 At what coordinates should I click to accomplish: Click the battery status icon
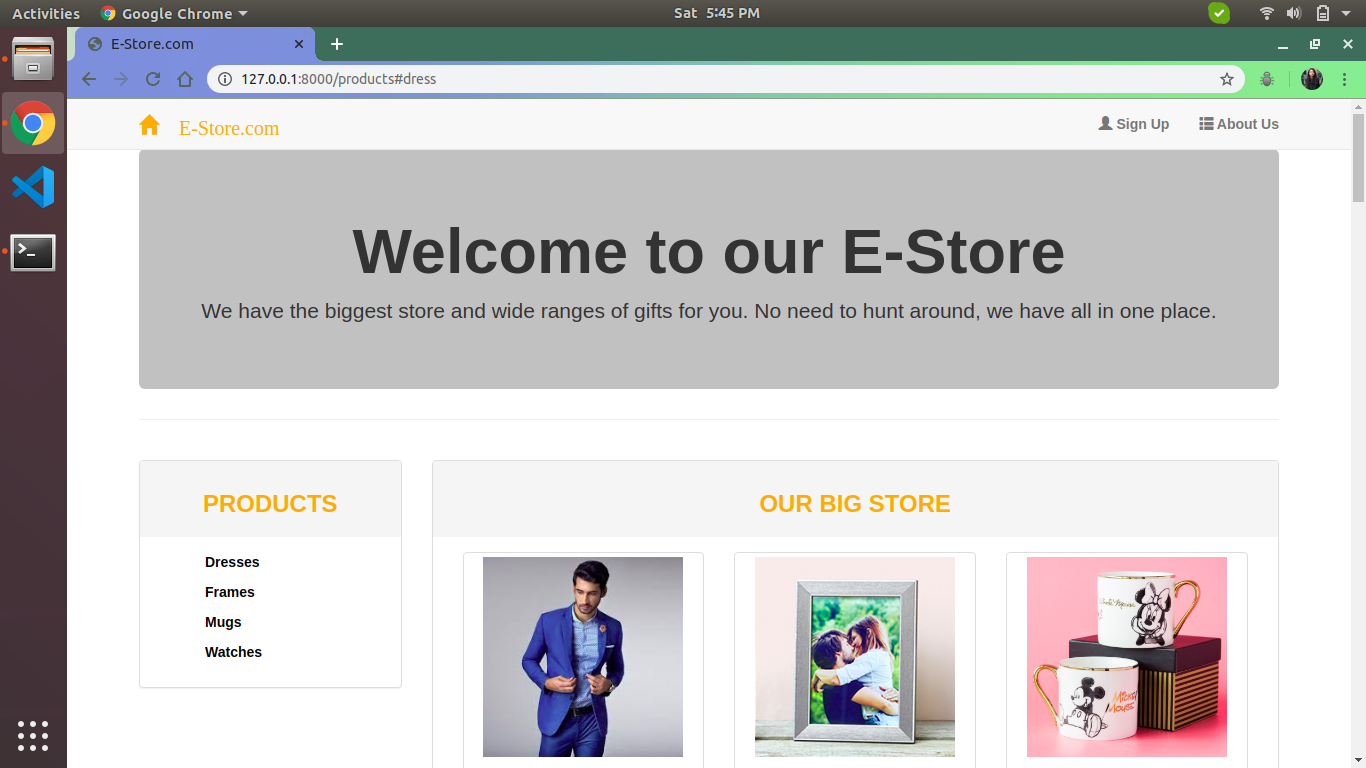[x=1322, y=13]
